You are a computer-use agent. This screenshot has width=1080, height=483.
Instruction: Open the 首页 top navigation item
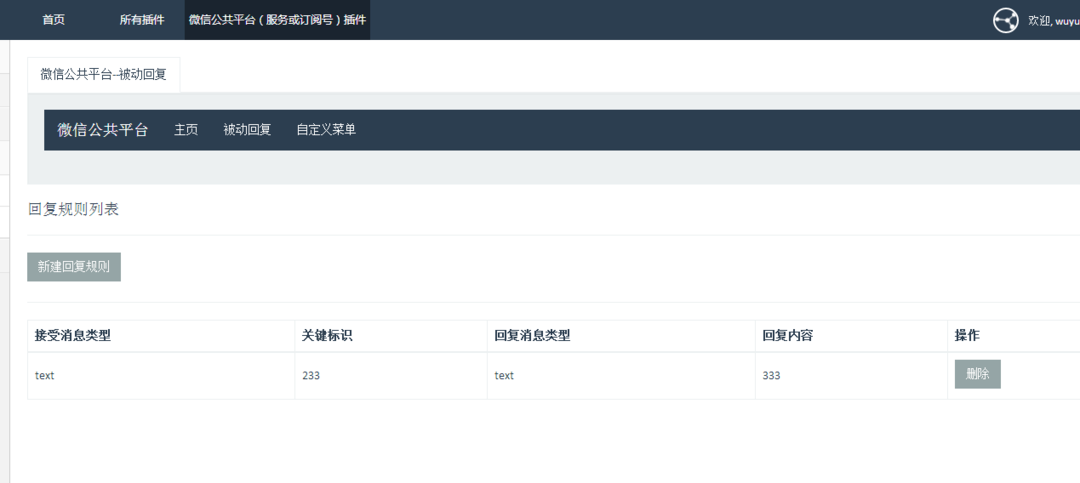[54, 20]
